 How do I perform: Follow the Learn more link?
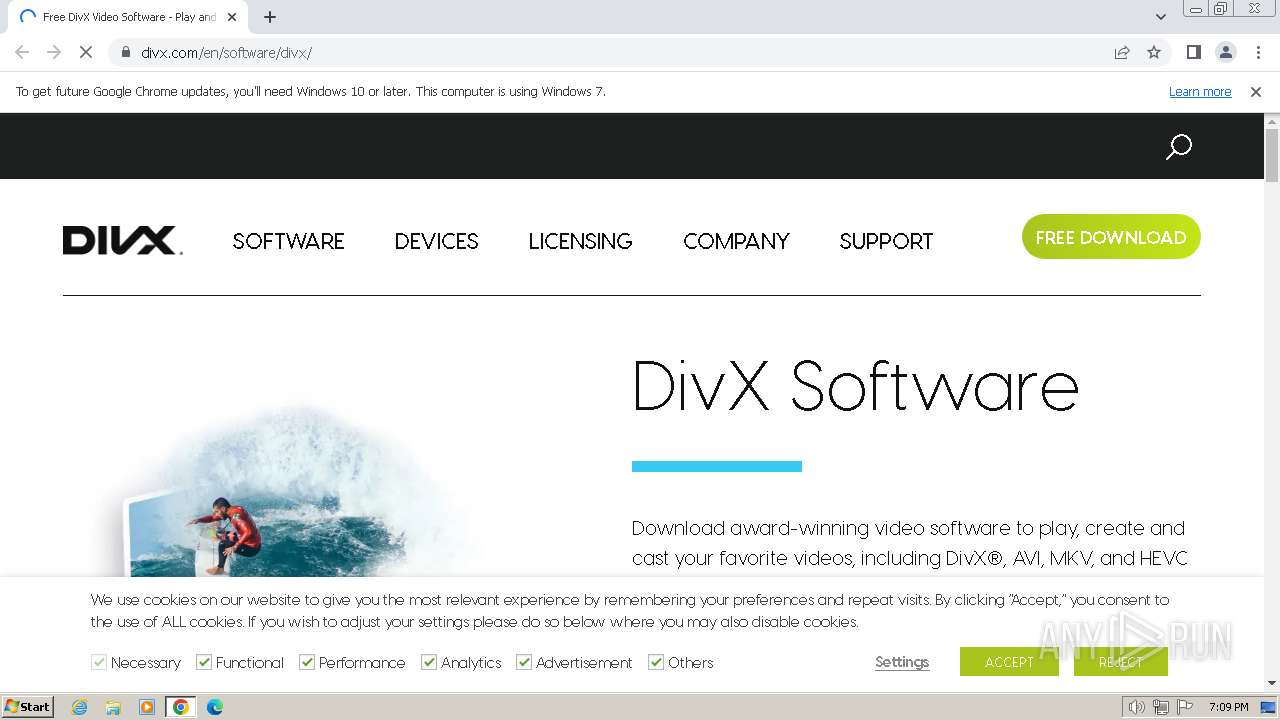1200,92
